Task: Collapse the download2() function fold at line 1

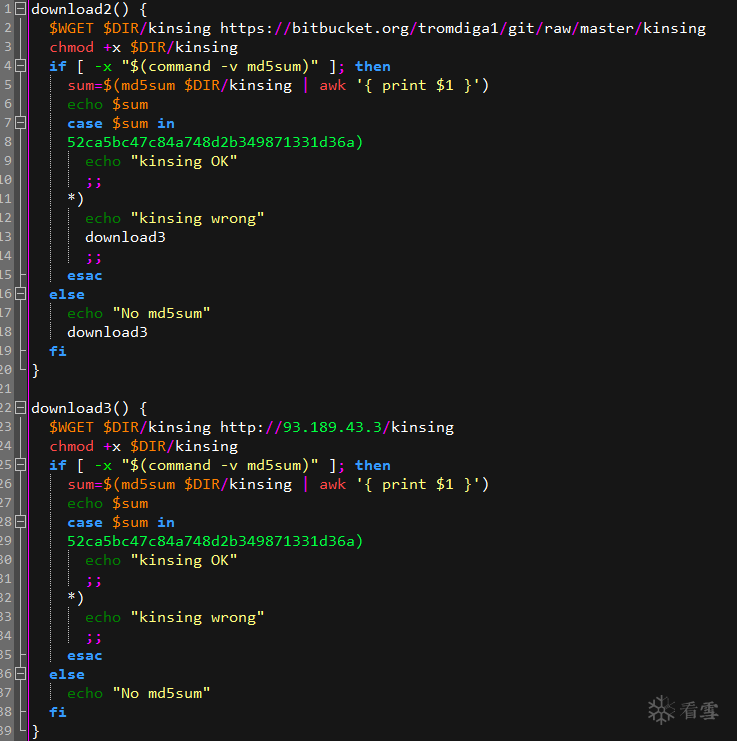Action: [x=20, y=9]
